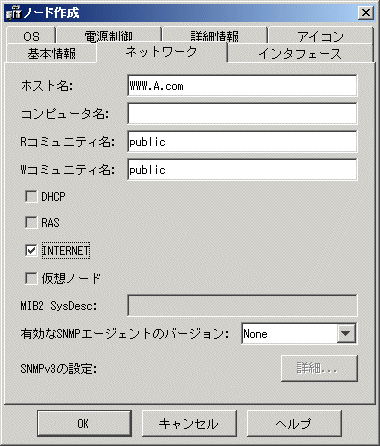Click the Rコミュニティ名 input field
Screen dimensions: 380x446
click(x=242, y=142)
